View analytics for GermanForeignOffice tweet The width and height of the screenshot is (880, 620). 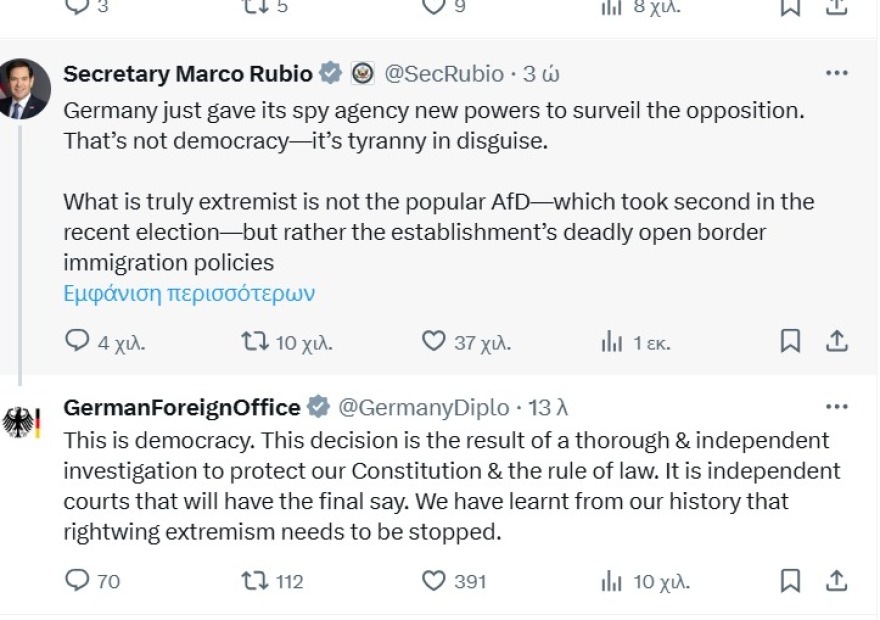(611, 580)
